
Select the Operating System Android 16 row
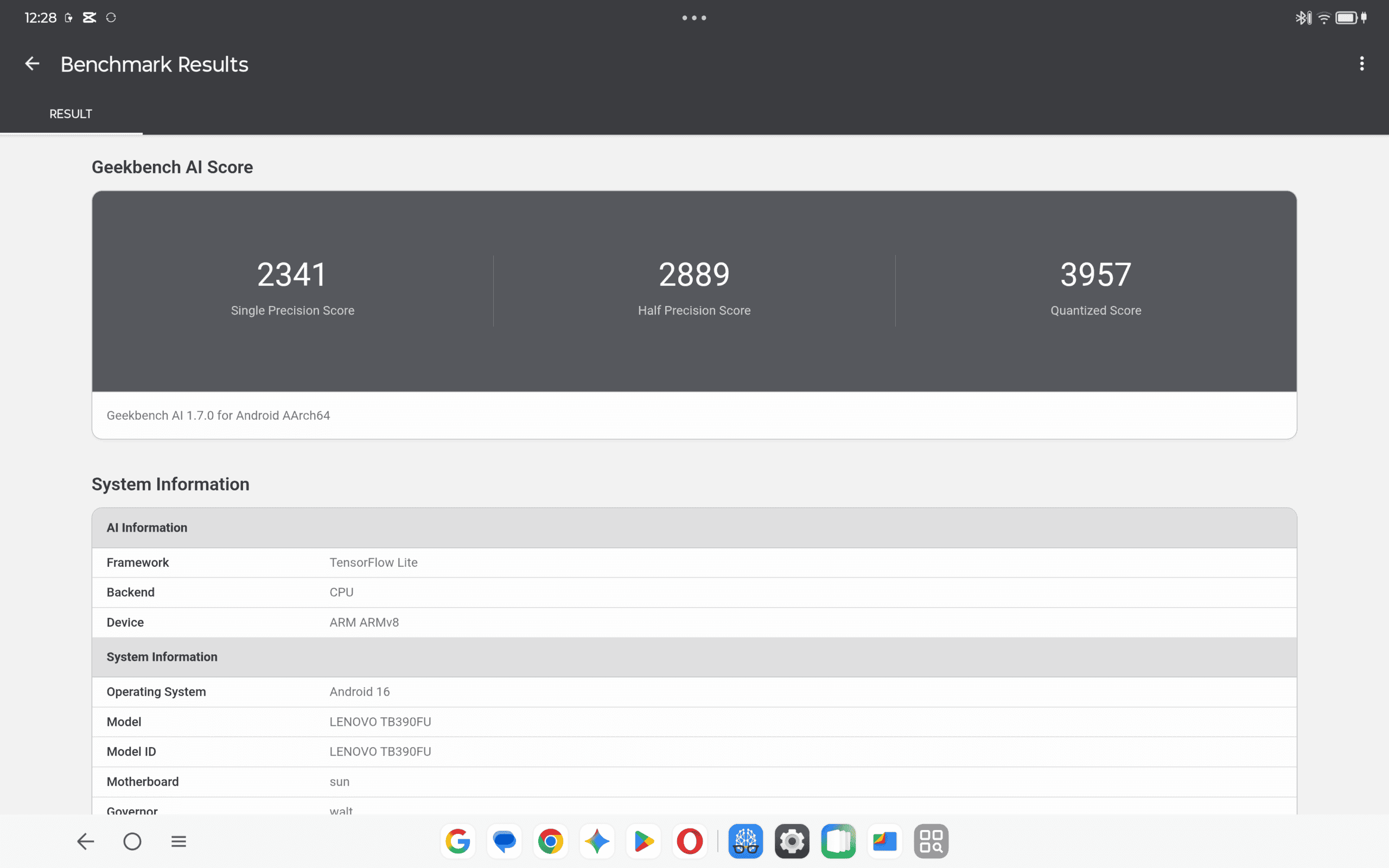coord(694,692)
